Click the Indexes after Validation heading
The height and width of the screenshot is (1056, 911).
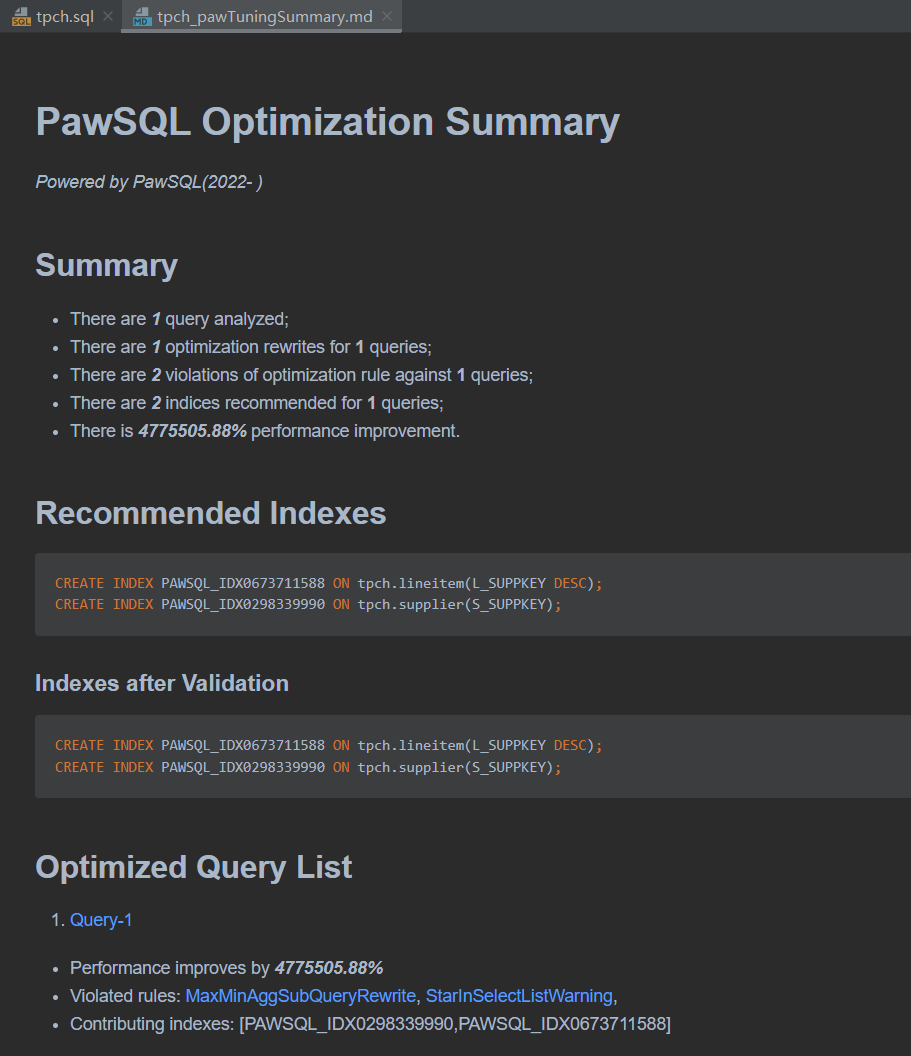click(x=162, y=683)
